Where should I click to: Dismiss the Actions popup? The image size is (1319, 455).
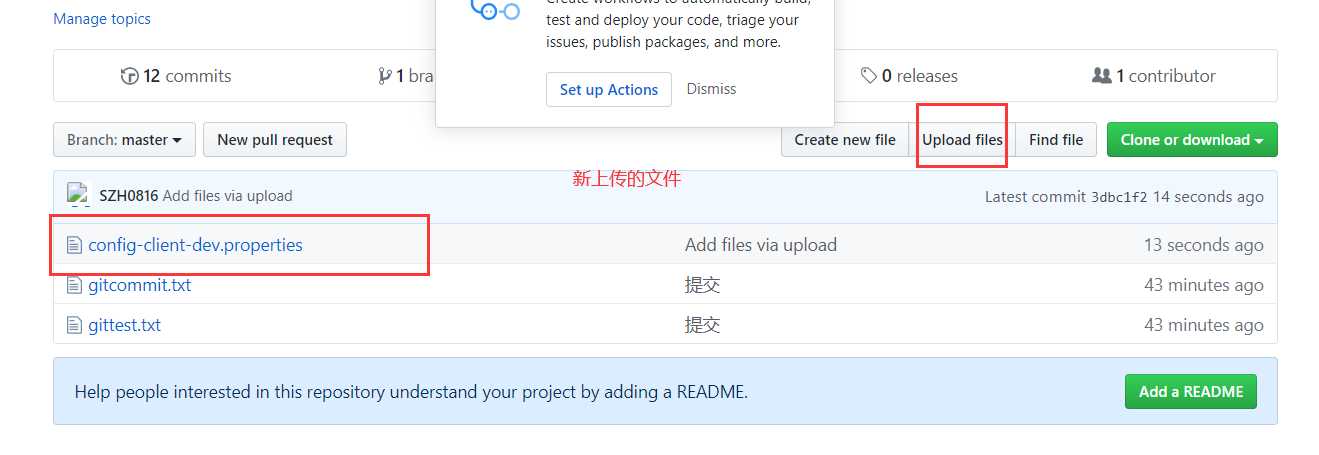711,89
